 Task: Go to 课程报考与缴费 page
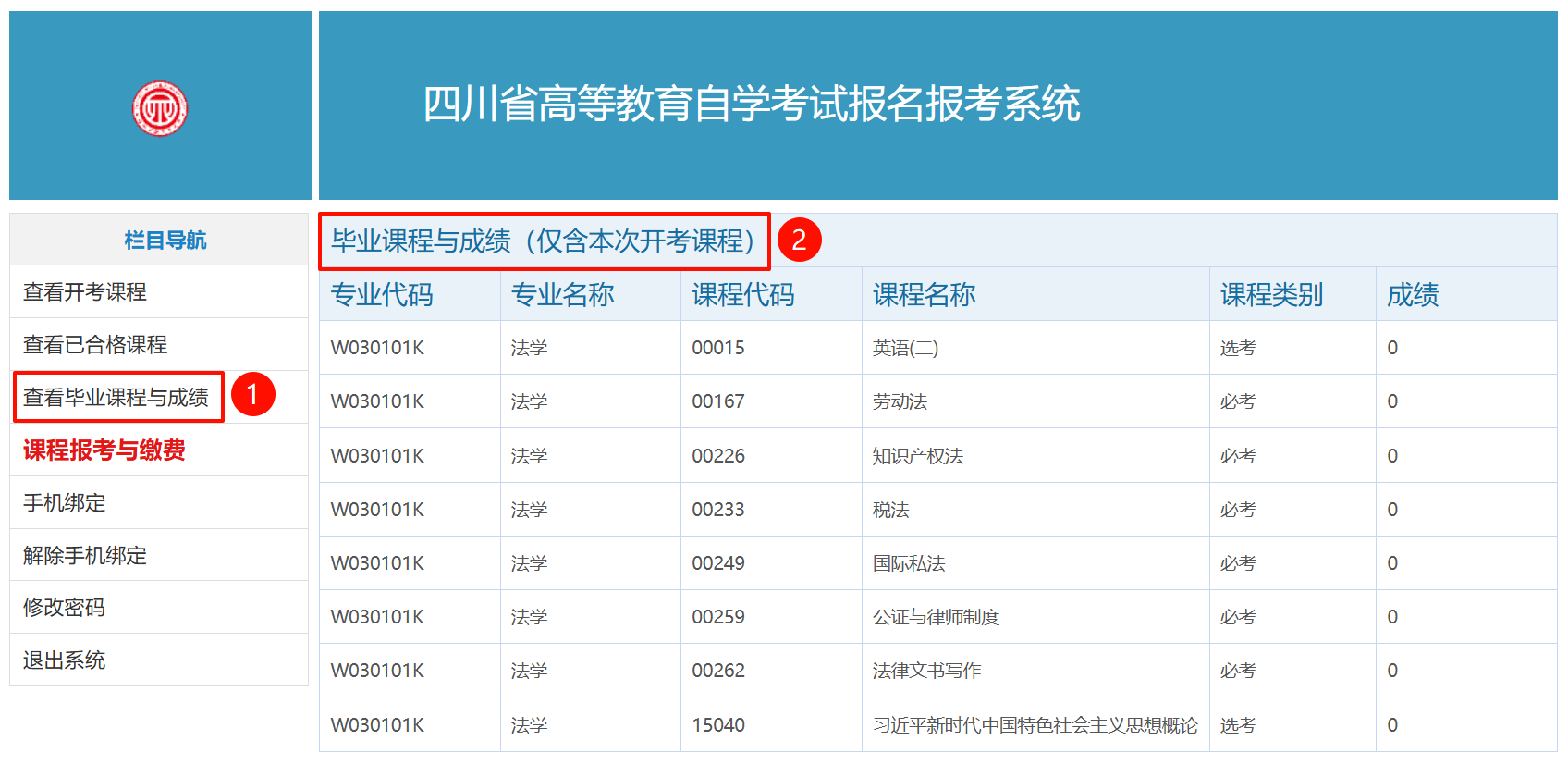tap(104, 450)
